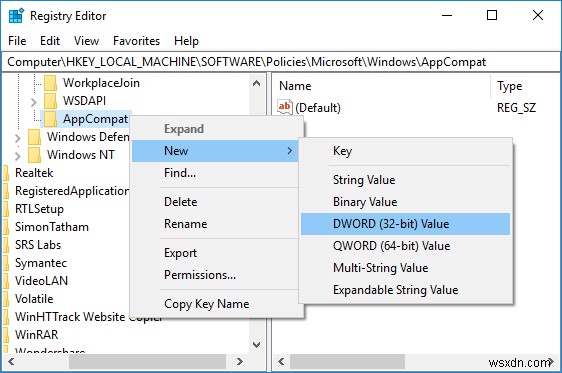Click the Windows Defender folder icon
The width and height of the screenshot is (562, 373).
pos(34,137)
